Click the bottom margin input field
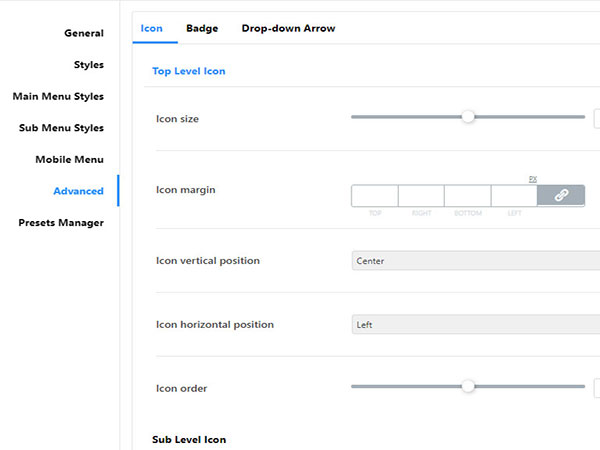 (467, 196)
